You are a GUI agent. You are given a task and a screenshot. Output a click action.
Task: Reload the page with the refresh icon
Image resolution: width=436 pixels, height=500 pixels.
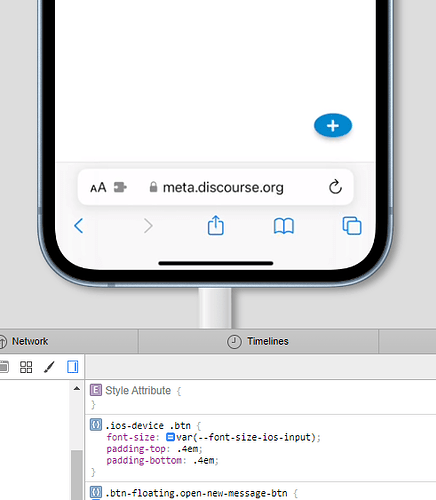[335, 187]
